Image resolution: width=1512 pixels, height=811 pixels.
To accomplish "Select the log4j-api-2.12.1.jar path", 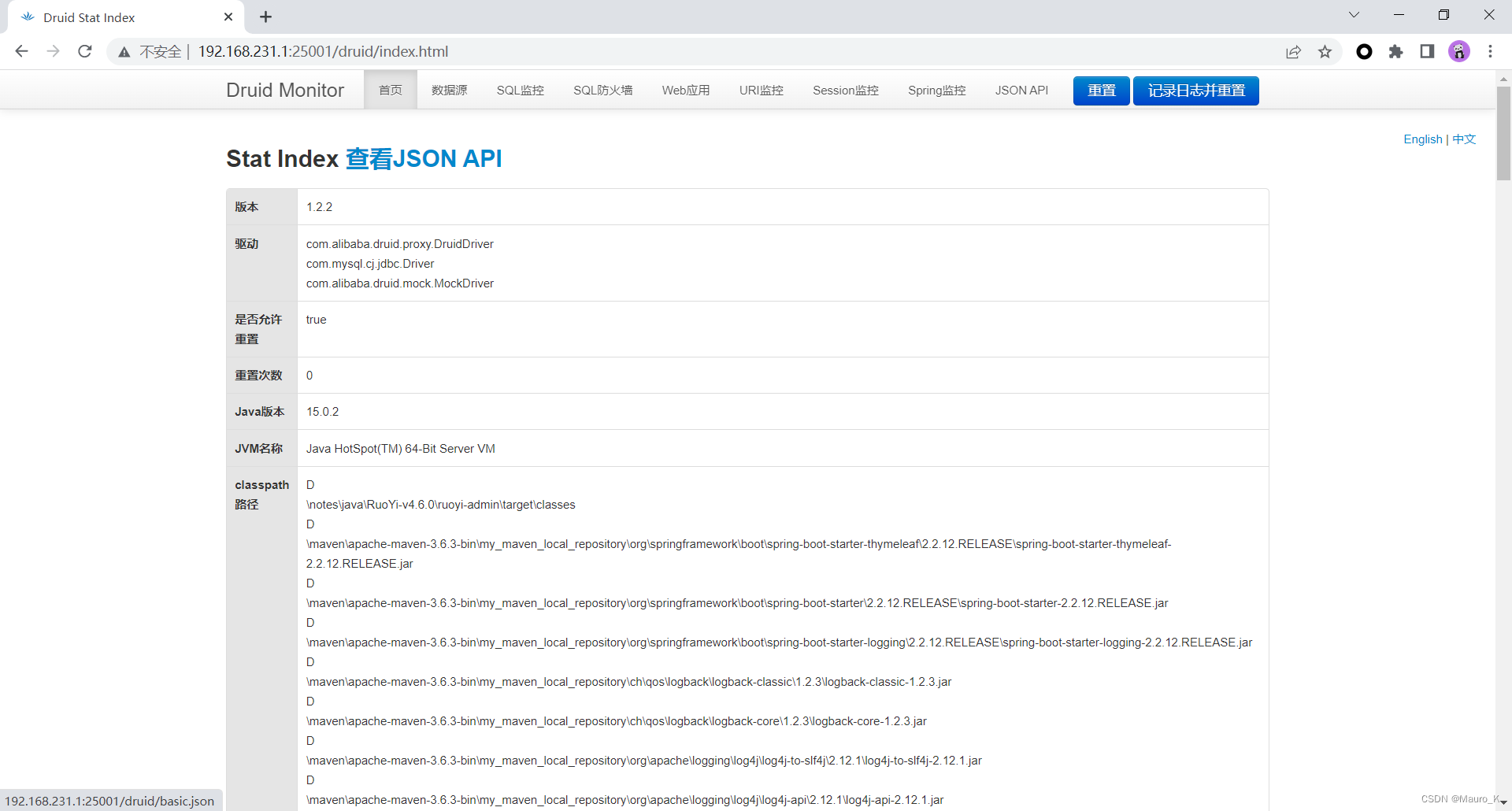I will pos(625,800).
